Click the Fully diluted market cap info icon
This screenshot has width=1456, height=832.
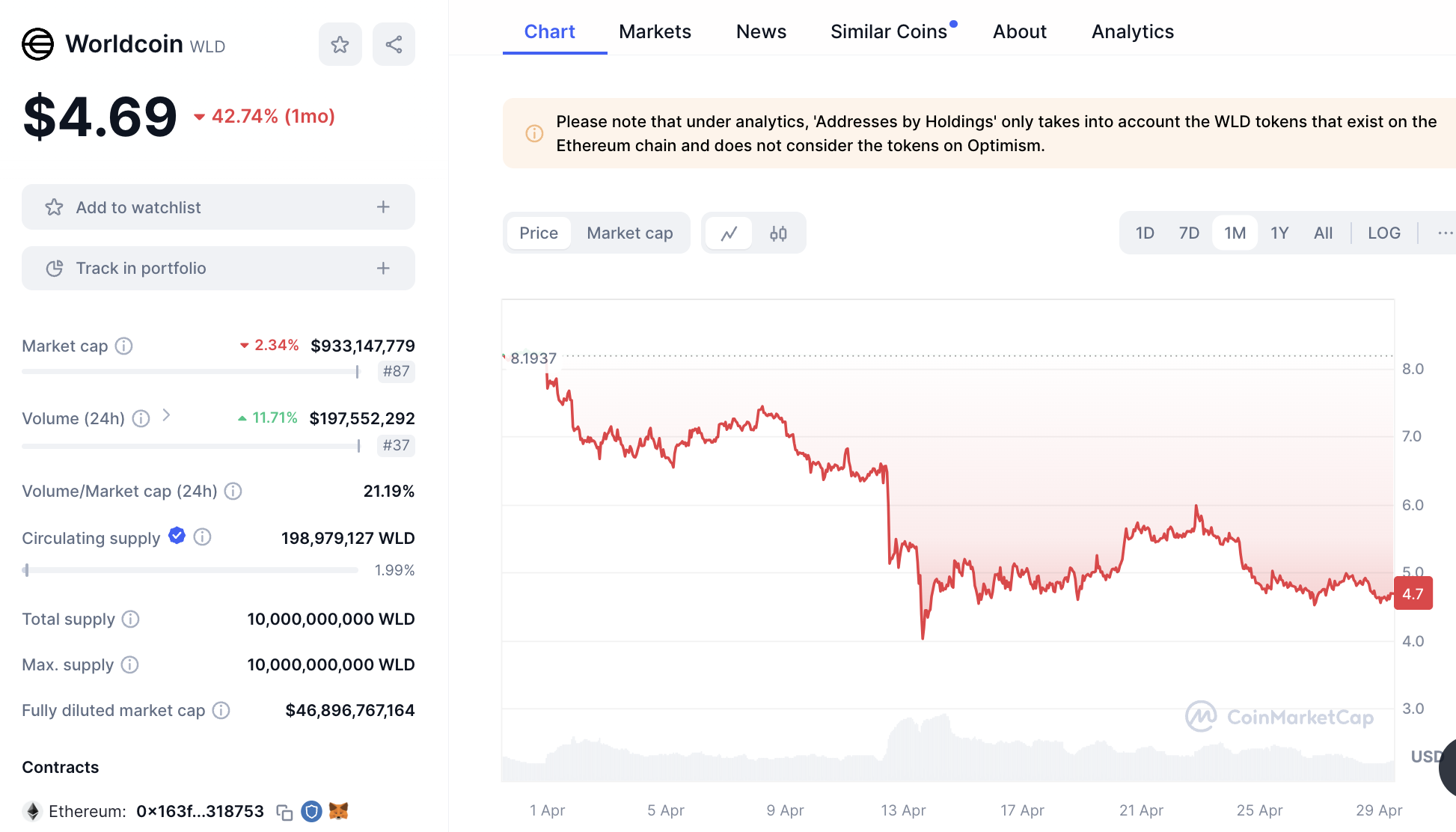click(x=221, y=710)
